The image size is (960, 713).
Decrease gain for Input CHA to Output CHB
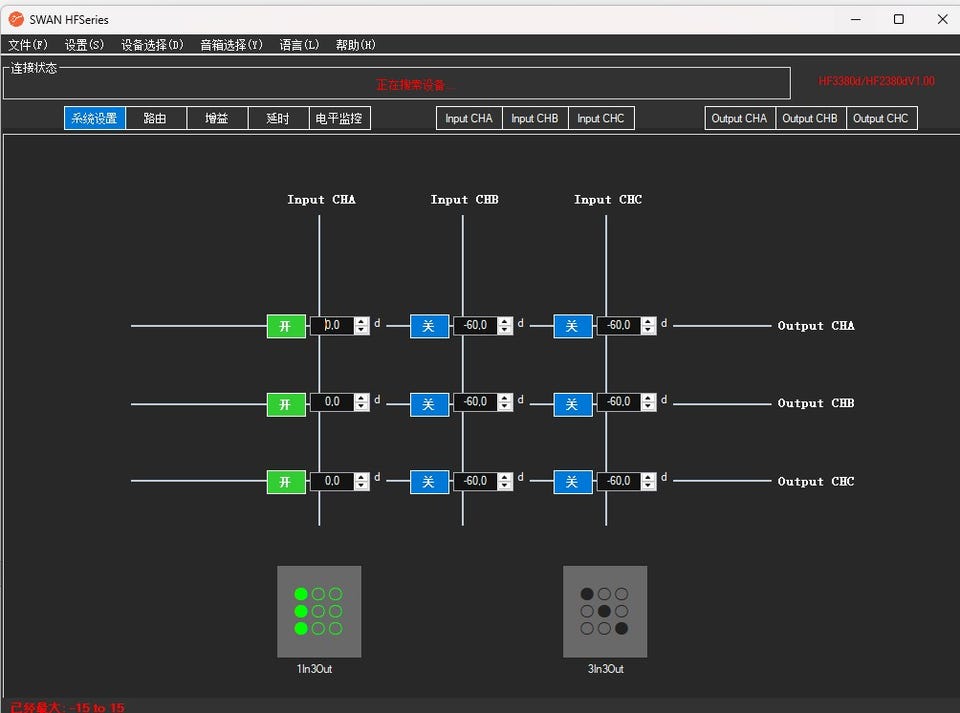(x=362, y=408)
